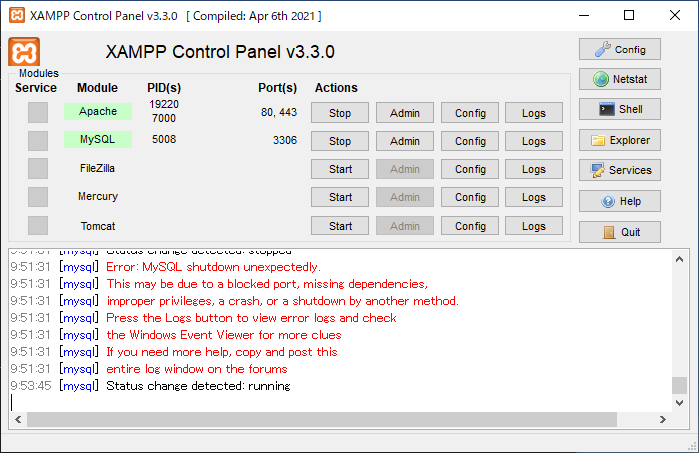The image size is (699, 453).
Task: Open MySQL Config menu
Action: click(x=470, y=141)
